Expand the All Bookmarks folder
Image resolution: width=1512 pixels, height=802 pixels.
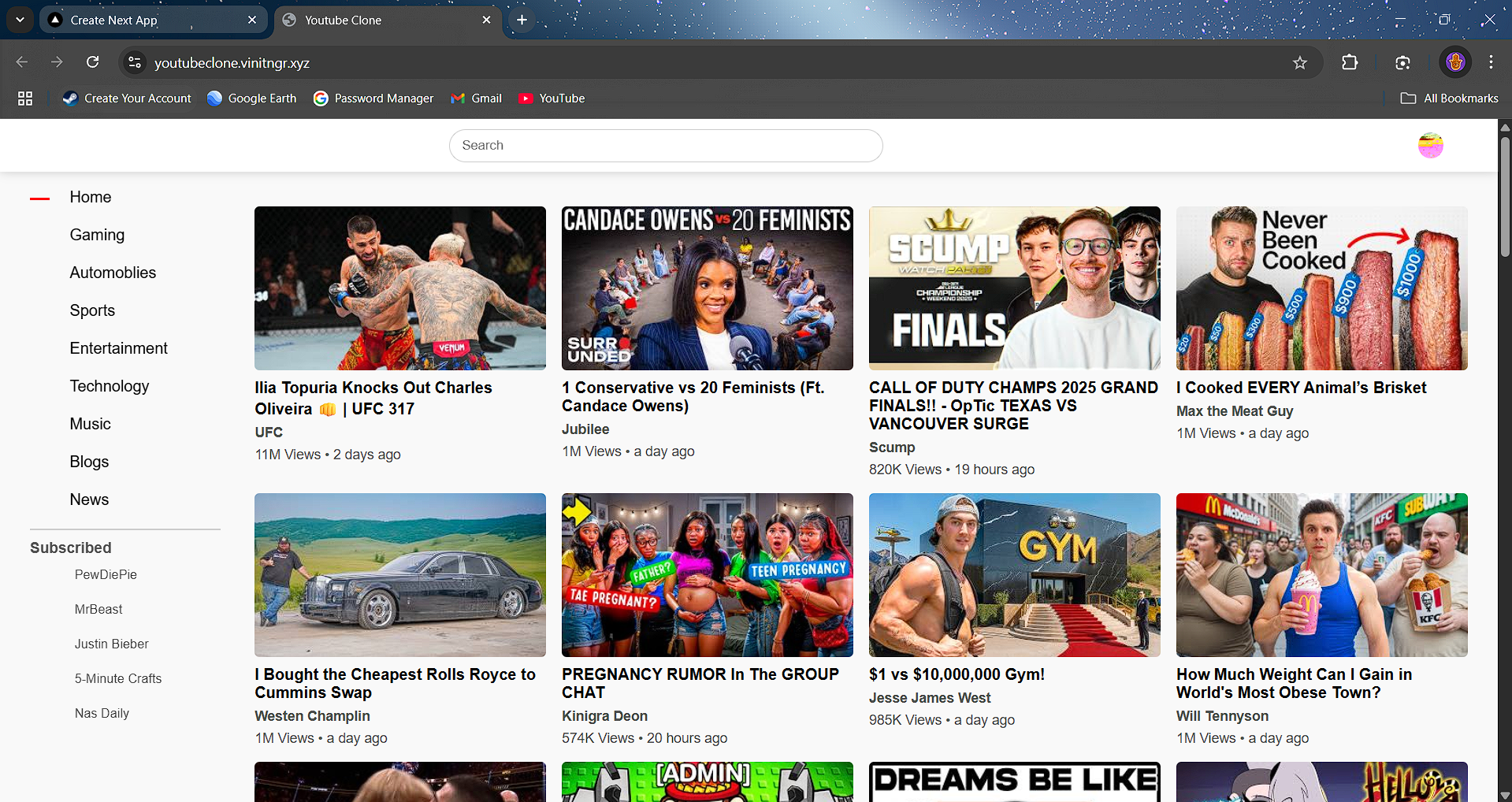1450,98
